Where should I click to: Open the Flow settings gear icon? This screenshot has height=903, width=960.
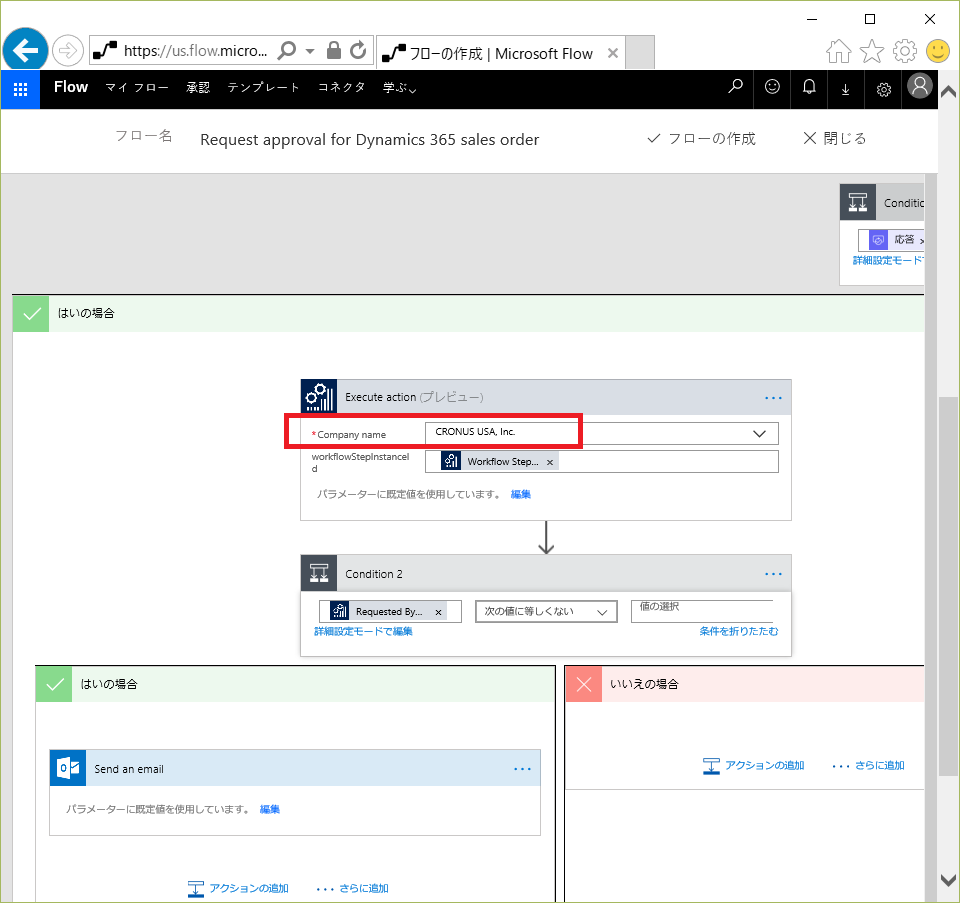click(x=883, y=90)
